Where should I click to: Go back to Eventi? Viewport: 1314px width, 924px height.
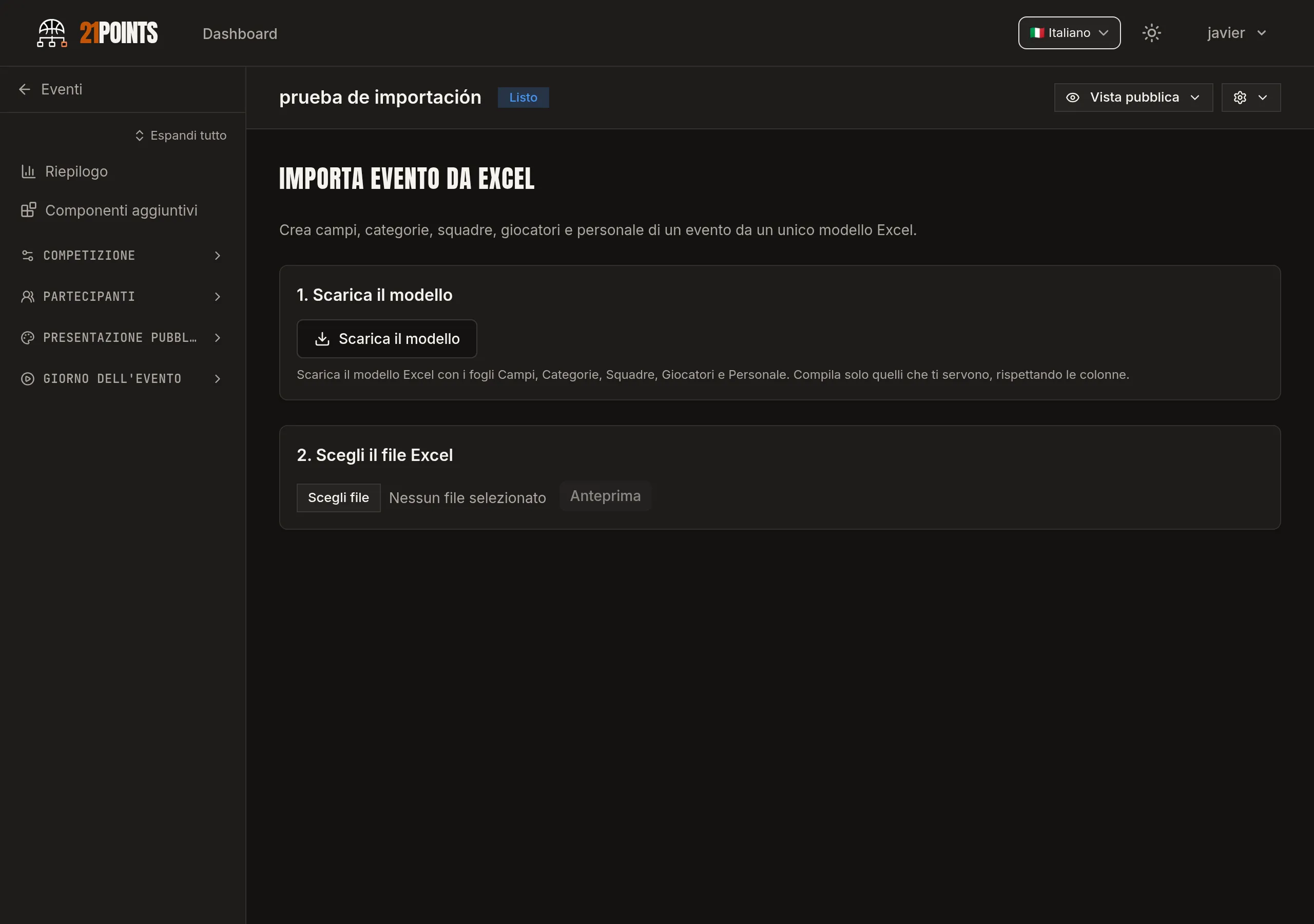pos(50,89)
